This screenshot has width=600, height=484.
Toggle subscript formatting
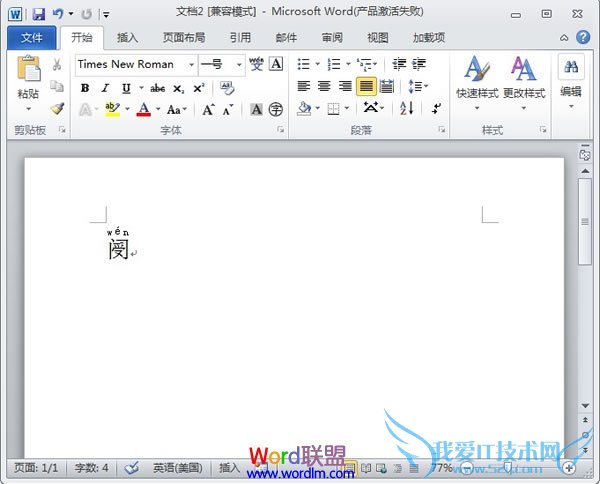pyautogui.click(x=178, y=89)
